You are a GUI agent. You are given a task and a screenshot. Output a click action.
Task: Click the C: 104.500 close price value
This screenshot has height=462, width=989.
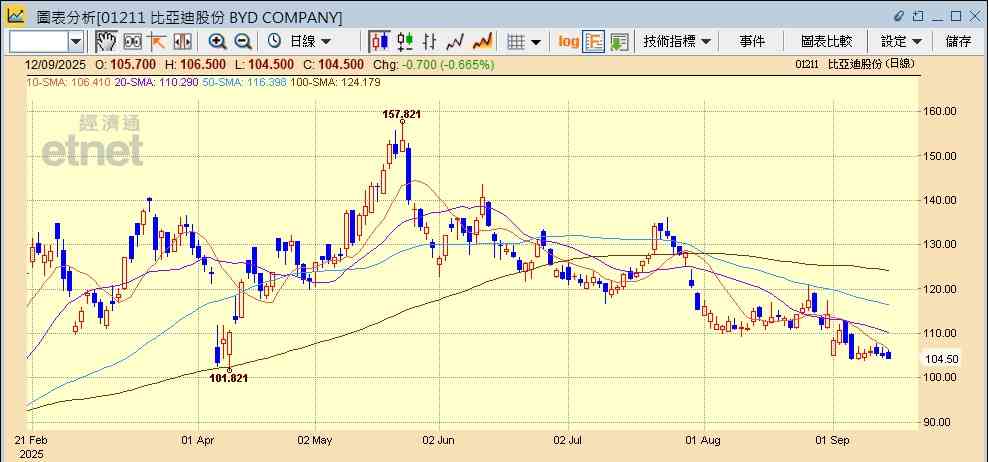pyautogui.click(x=333, y=64)
